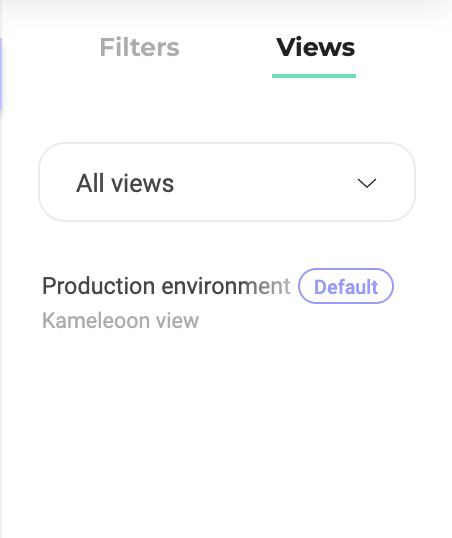Screen dimensions: 452x538
Task: Expand view type list via down arrow
Action: (367, 183)
